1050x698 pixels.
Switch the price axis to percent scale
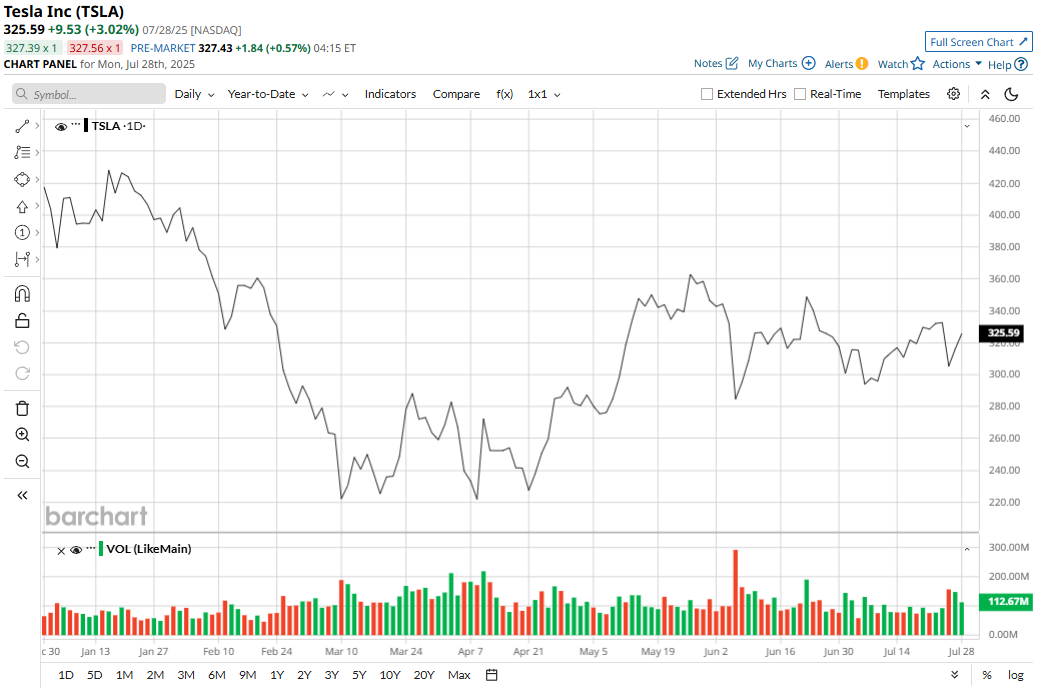pos(986,675)
